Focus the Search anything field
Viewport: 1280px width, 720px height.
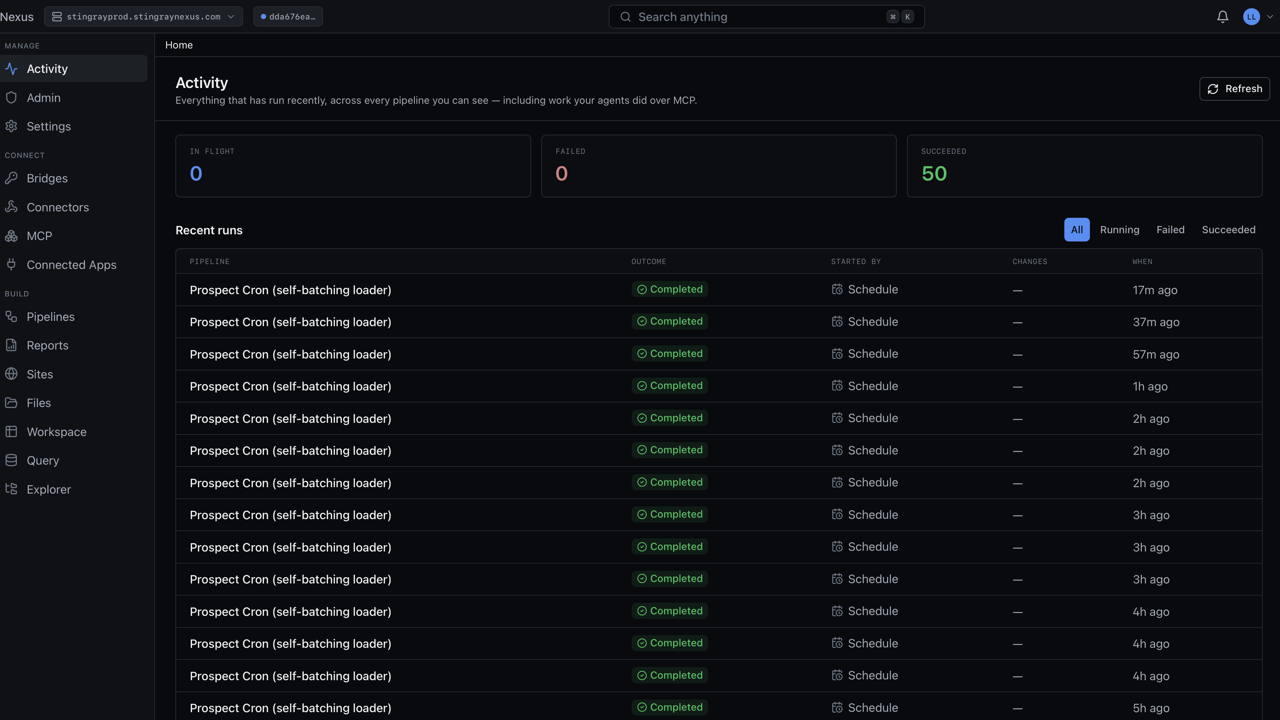coord(766,17)
